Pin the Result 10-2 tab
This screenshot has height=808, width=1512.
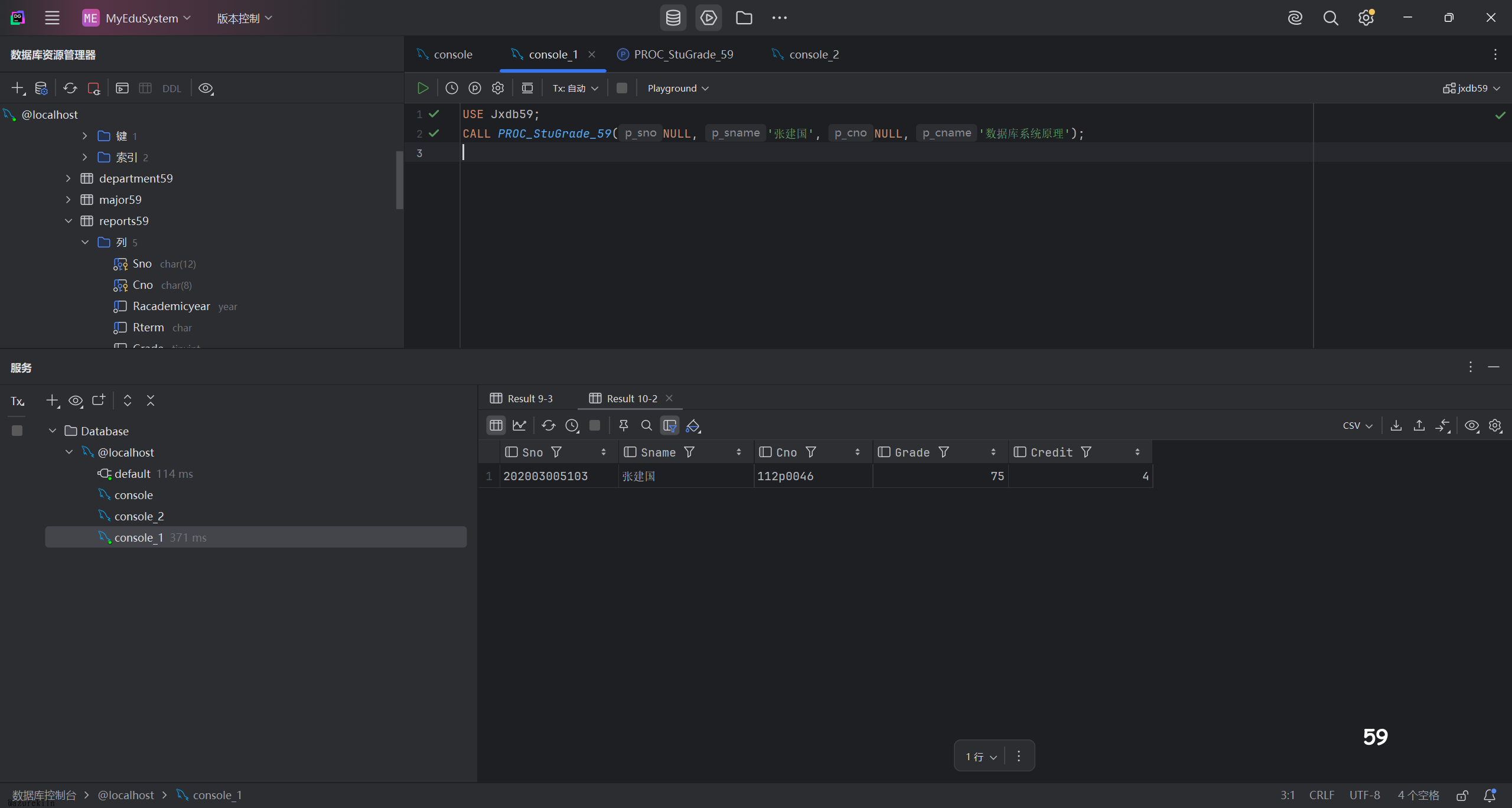coord(623,425)
